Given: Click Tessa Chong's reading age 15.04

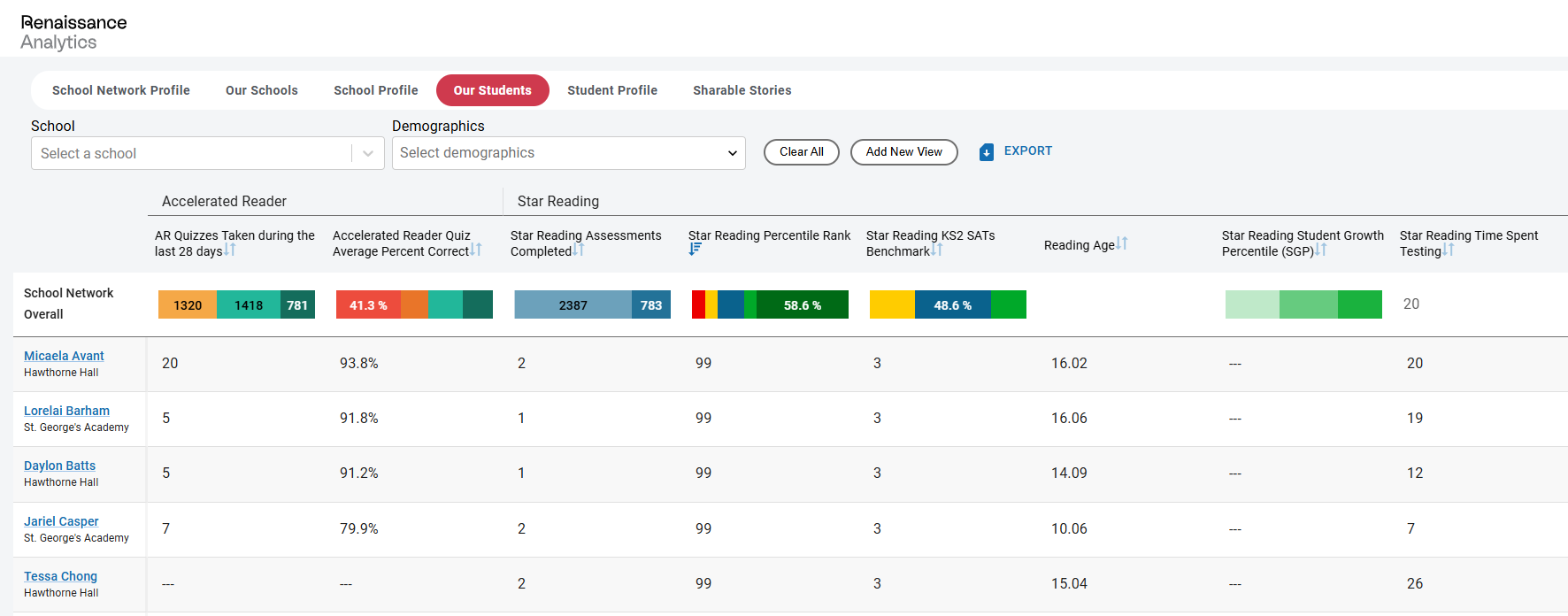Looking at the screenshot, I should click(x=1069, y=583).
